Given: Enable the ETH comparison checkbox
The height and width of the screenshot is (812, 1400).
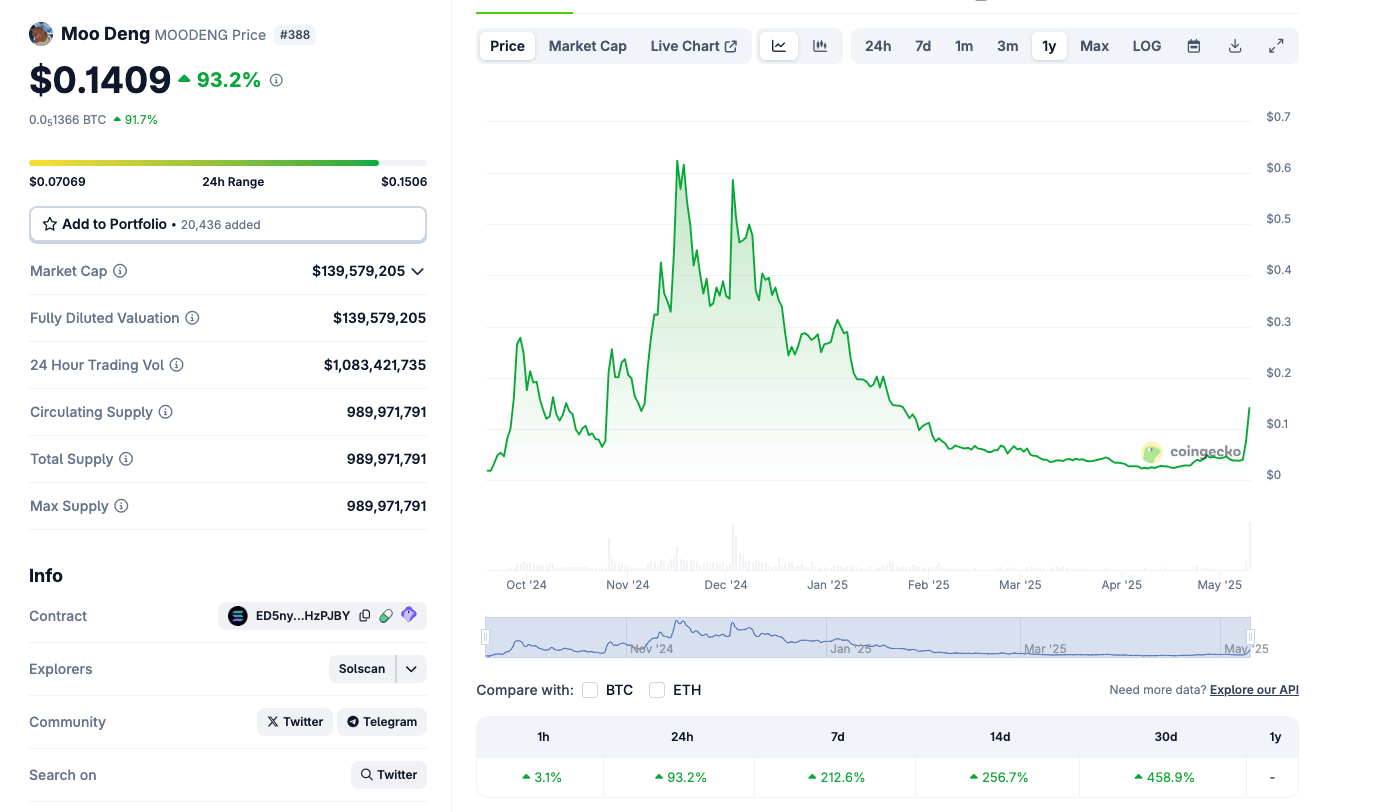Looking at the screenshot, I should coord(657,690).
